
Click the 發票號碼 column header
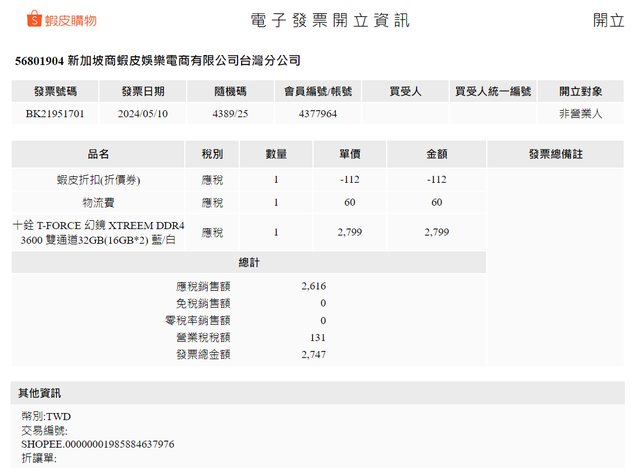point(55,92)
